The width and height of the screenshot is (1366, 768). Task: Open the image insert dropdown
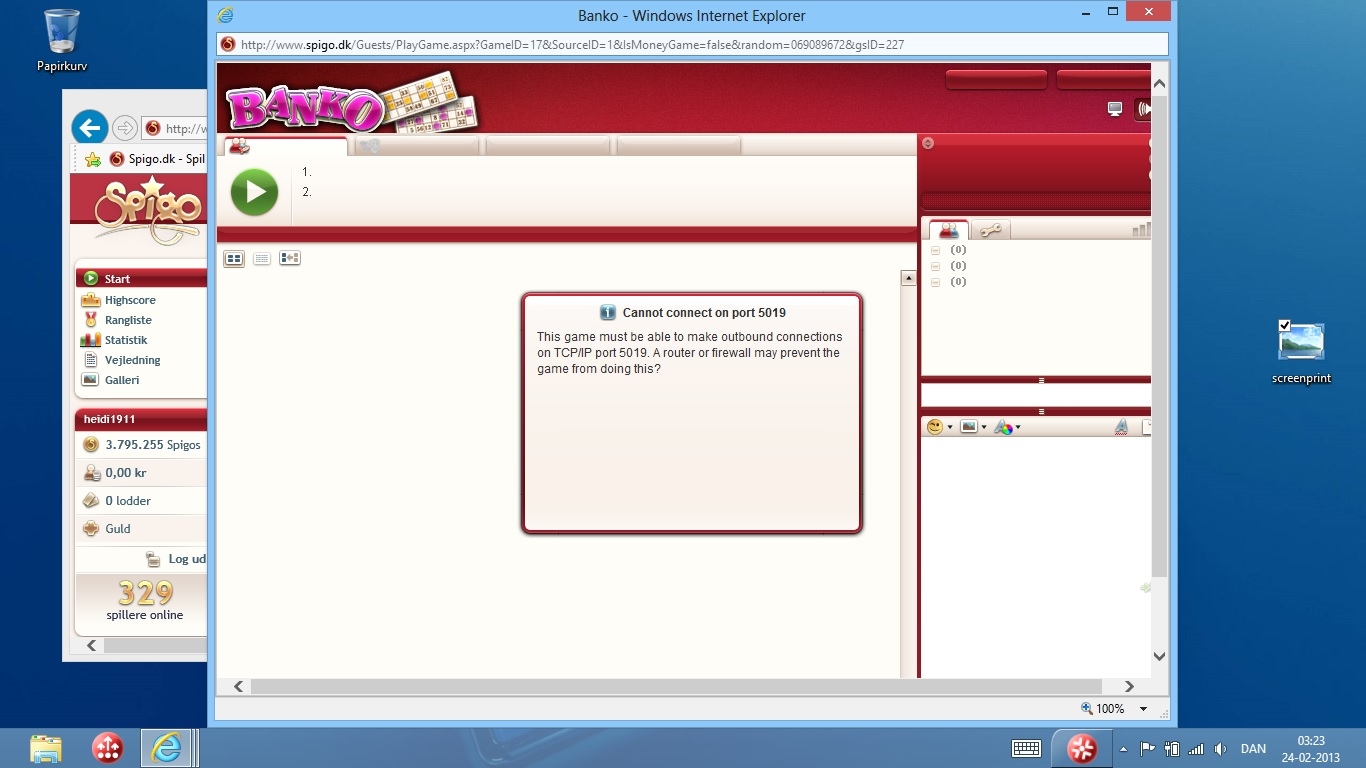pos(972,427)
